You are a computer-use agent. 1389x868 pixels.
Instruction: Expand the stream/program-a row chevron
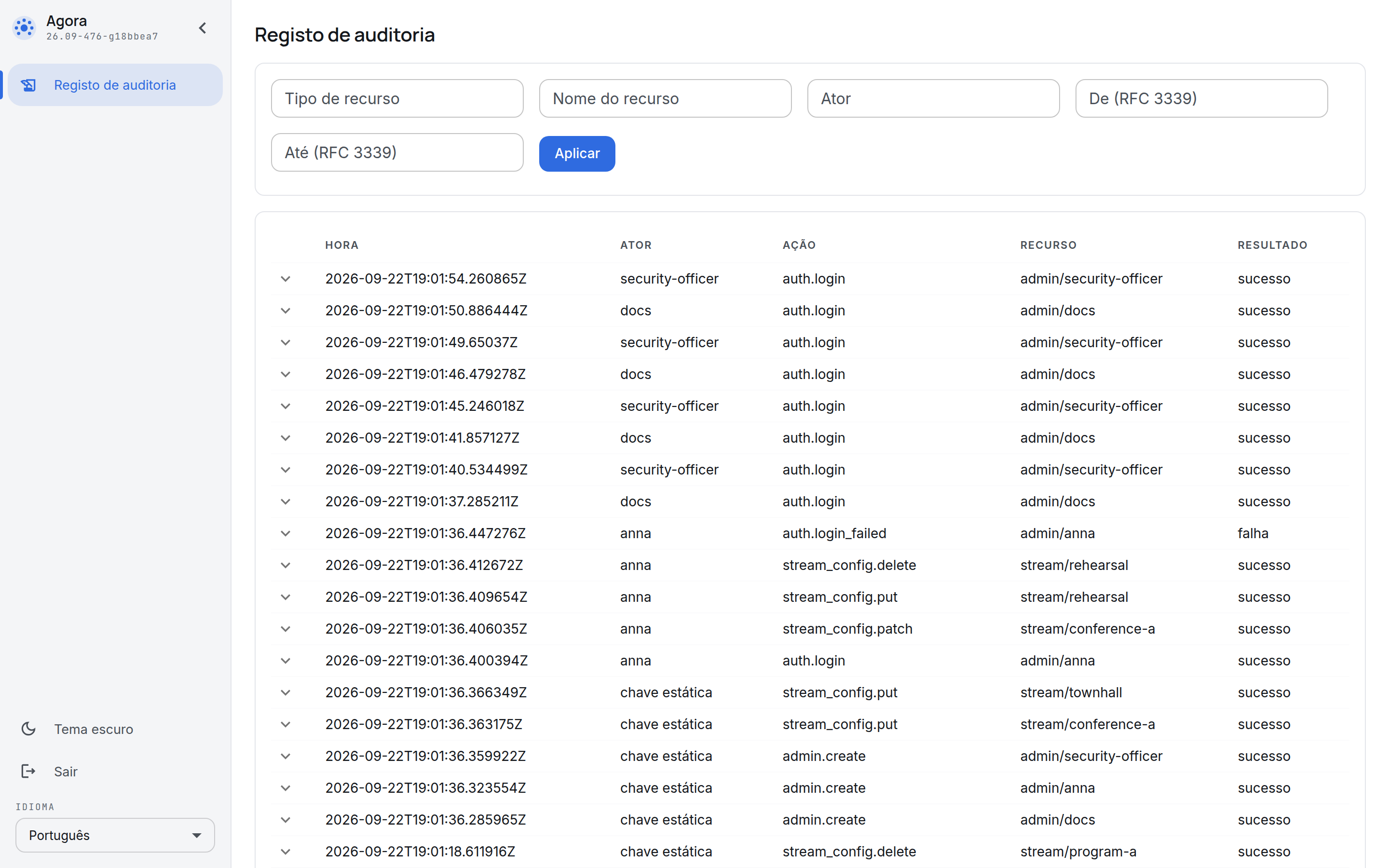pos(285,852)
